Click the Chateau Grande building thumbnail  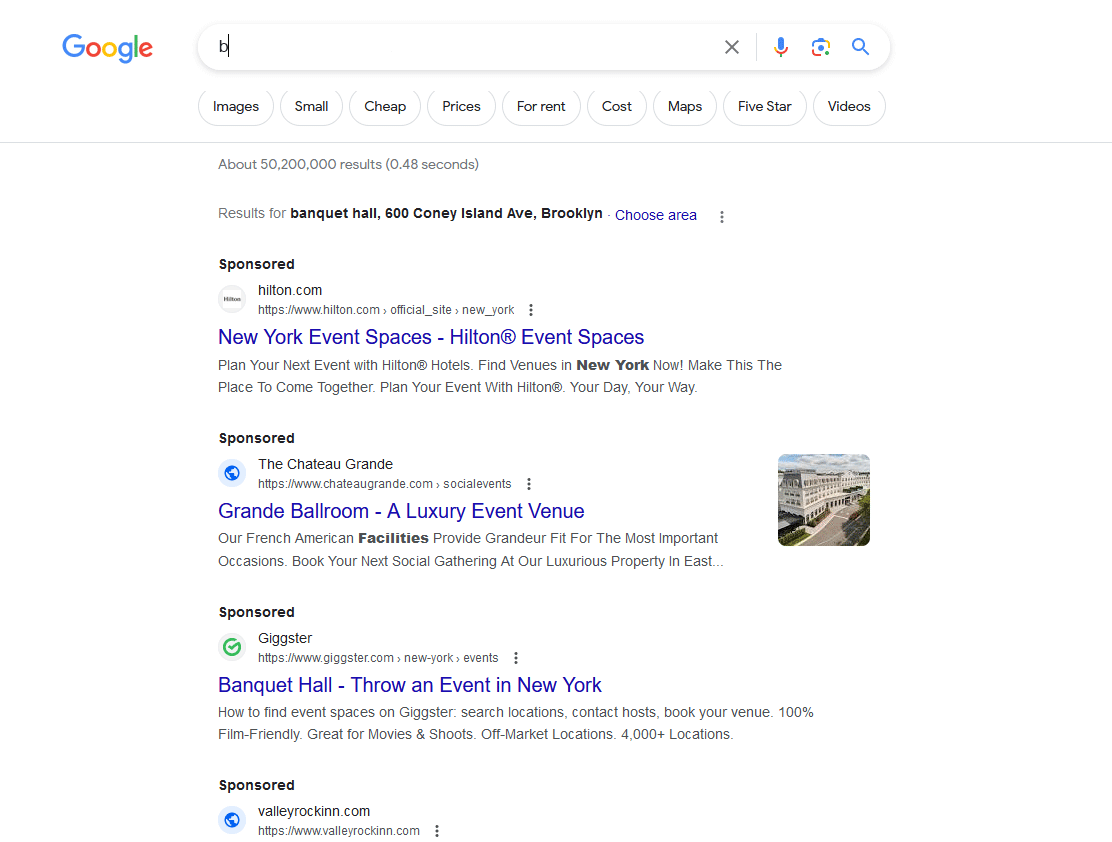pos(824,500)
